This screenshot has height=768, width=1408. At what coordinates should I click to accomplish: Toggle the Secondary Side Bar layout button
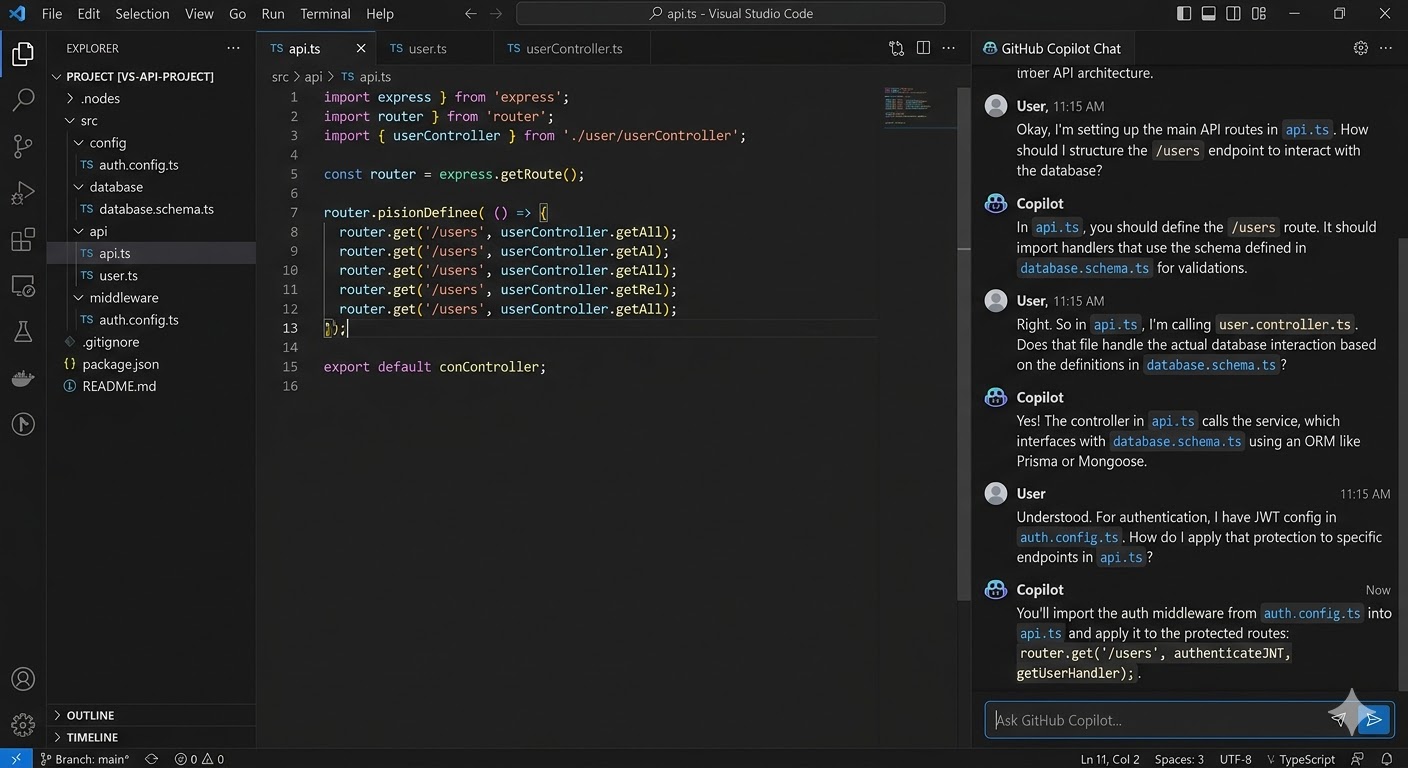click(1233, 14)
